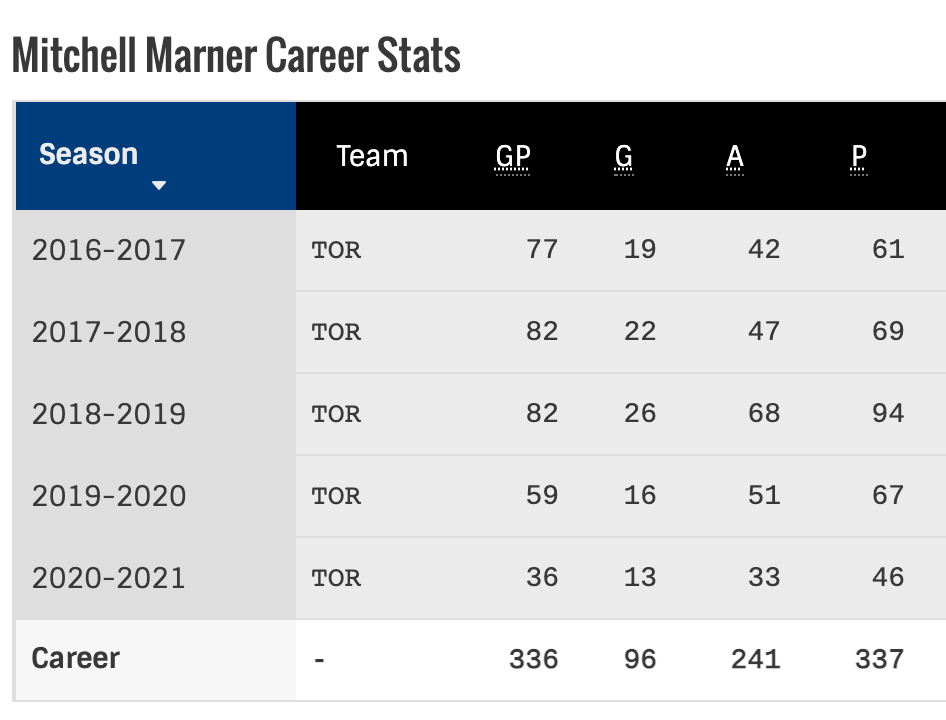This screenshot has height=720, width=946.
Task: Click the Team column header
Action: tap(372, 157)
